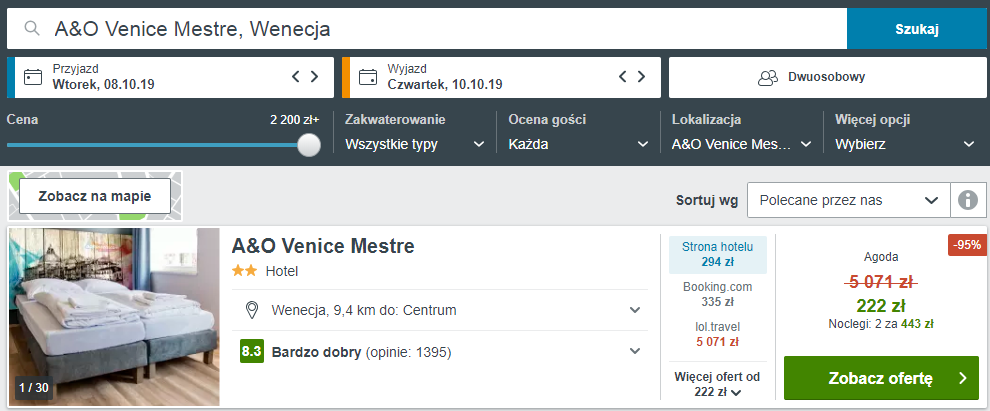Click the 8.3 rating badge
990x411 pixels.
[x=251, y=352]
